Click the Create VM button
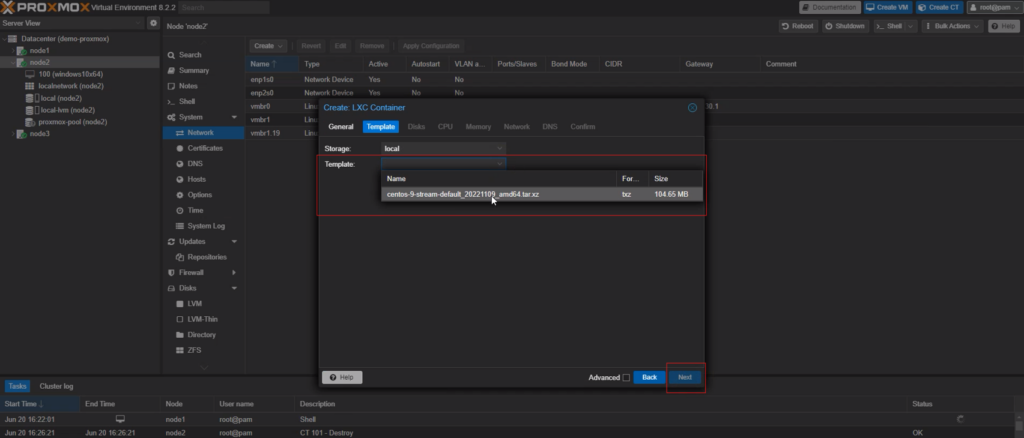1024x438 pixels. click(x=888, y=7)
